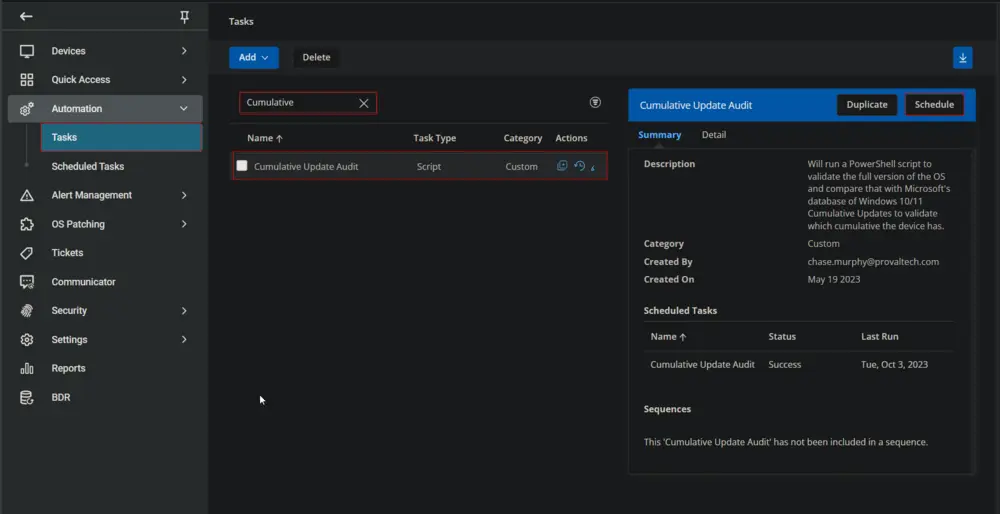Click the Last Run column header
This screenshot has height=514, width=1000.
coord(879,337)
